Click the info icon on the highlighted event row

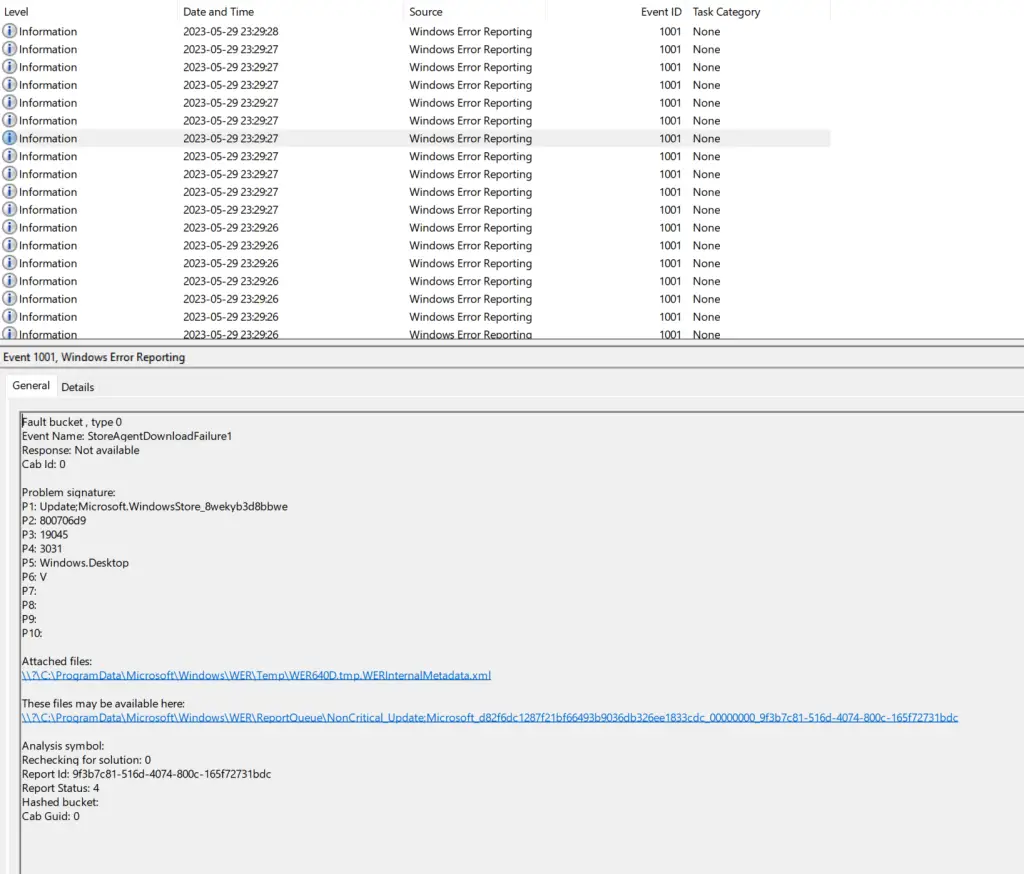pyautogui.click(x=10, y=139)
